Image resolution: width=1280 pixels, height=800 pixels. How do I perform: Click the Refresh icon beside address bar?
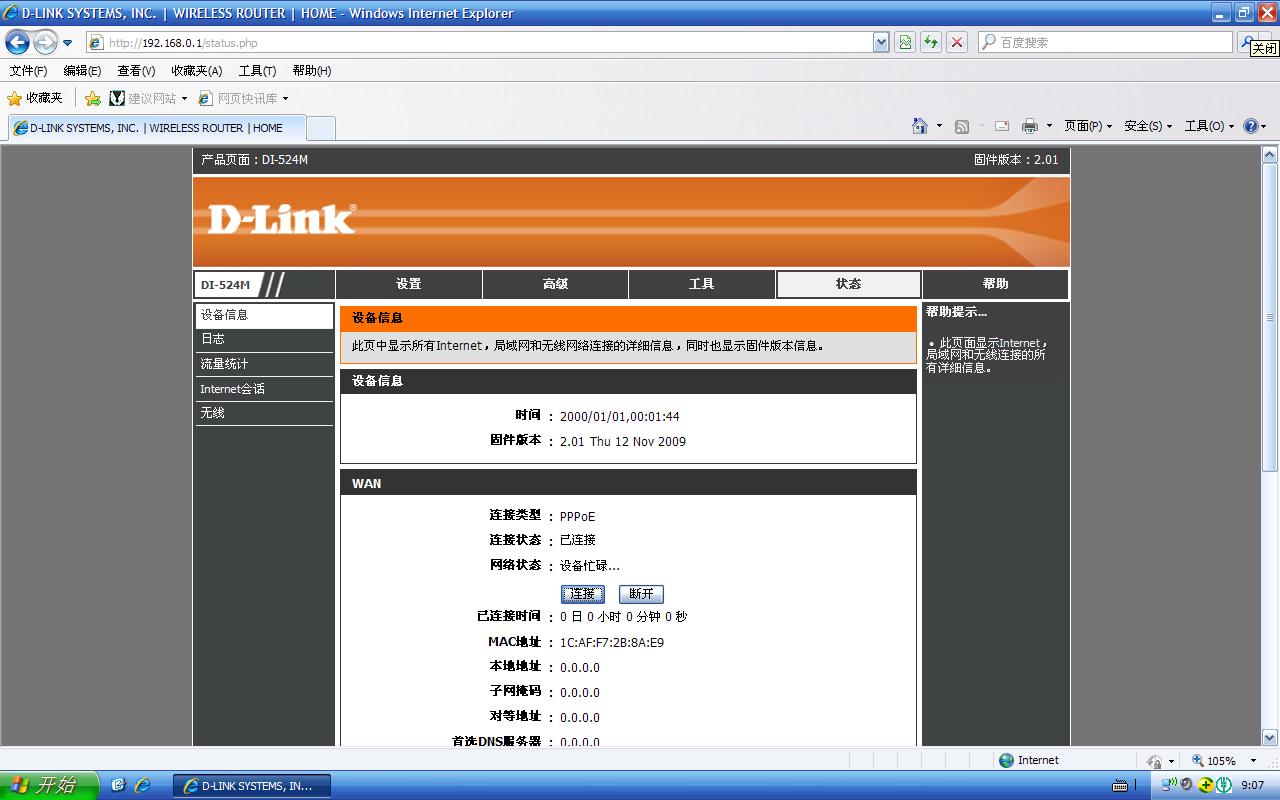(x=929, y=42)
